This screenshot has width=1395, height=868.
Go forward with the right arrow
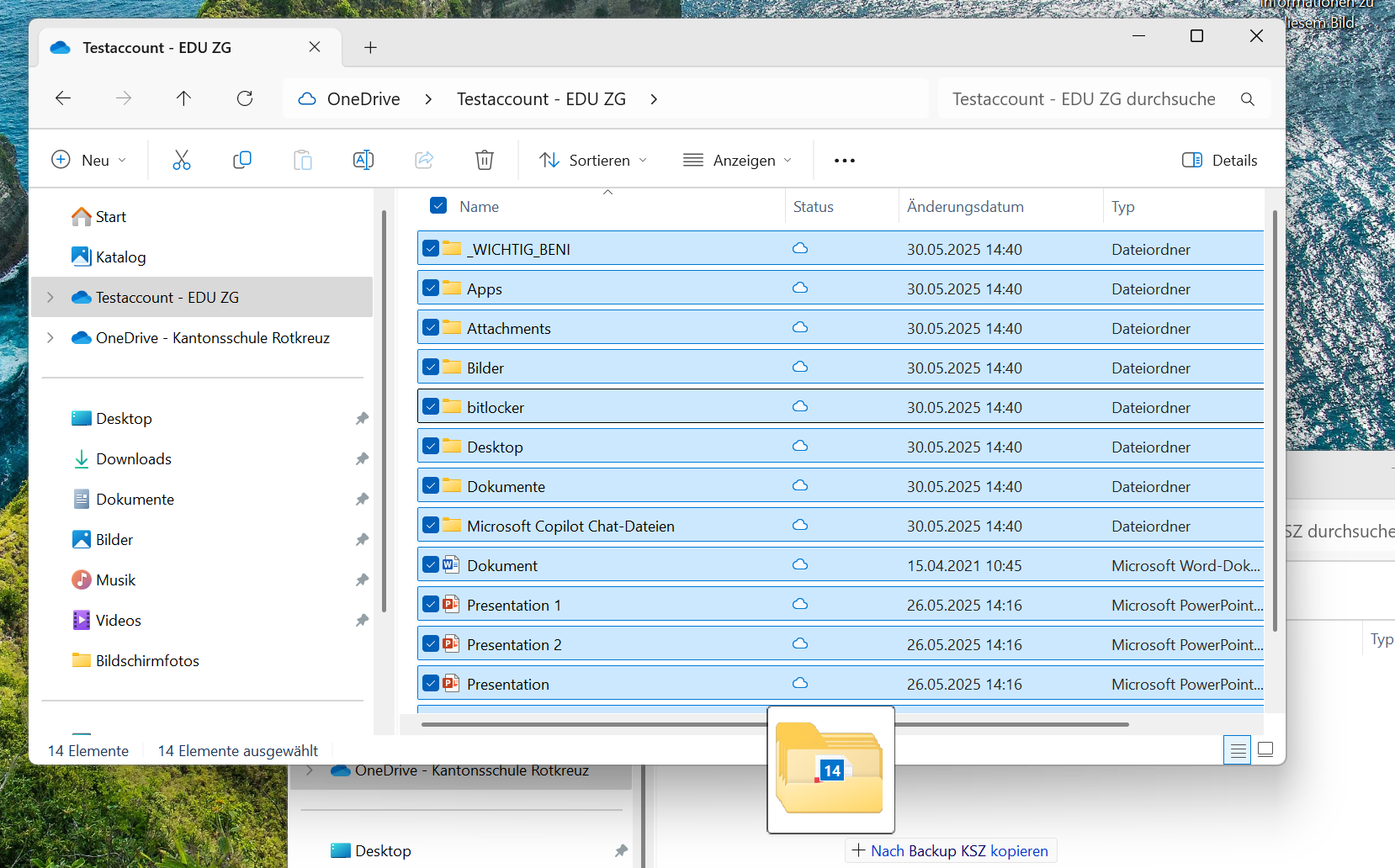(x=124, y=98)
